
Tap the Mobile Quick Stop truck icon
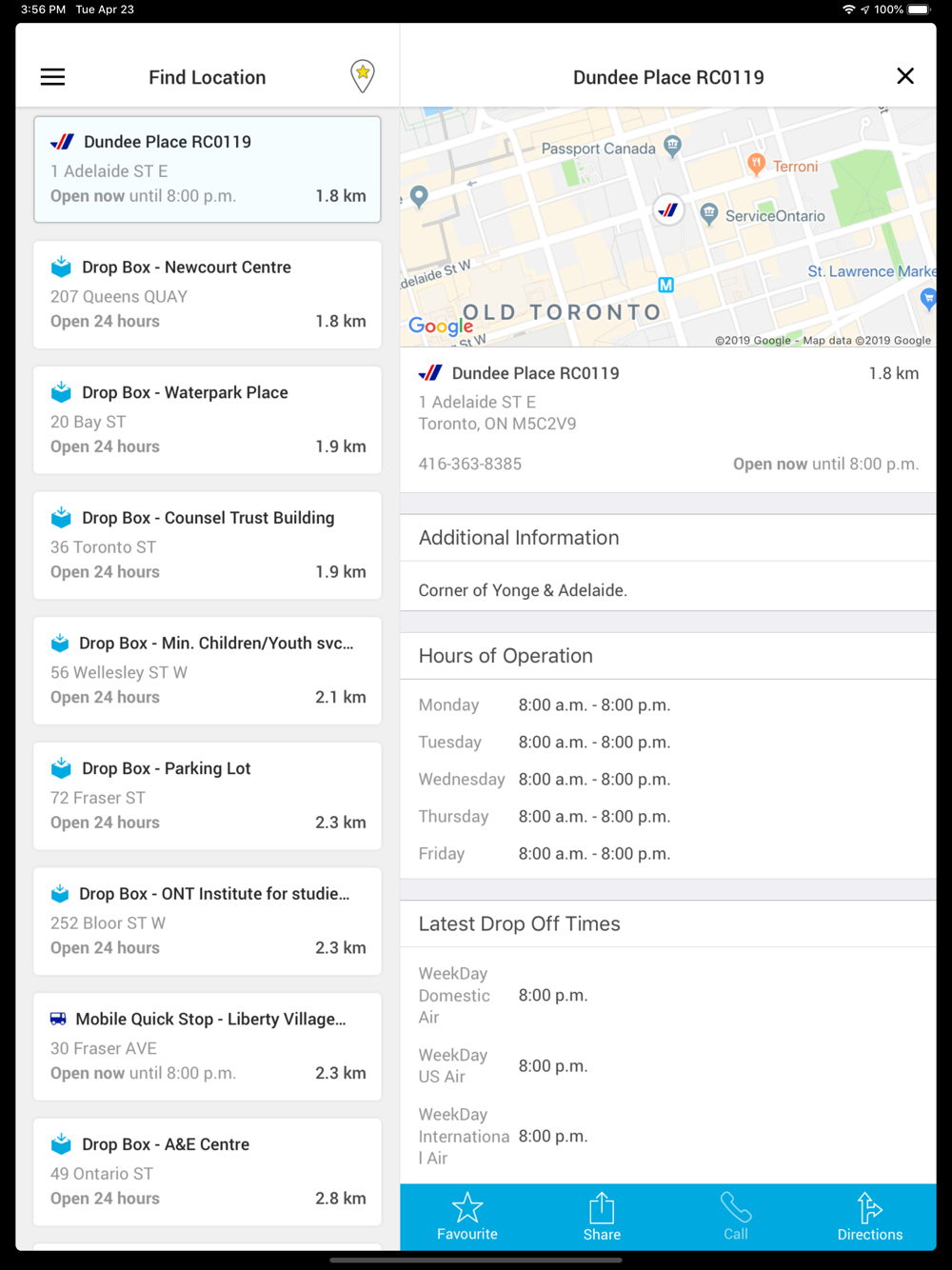coord(58,1019)
